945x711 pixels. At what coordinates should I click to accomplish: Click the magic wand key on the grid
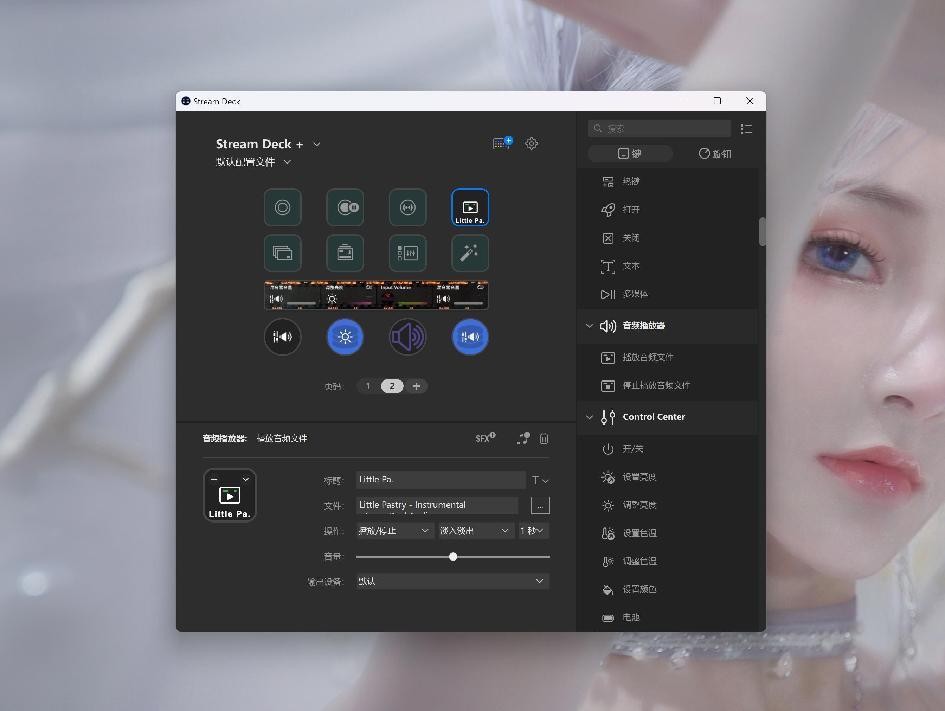[x=470, y=254]
